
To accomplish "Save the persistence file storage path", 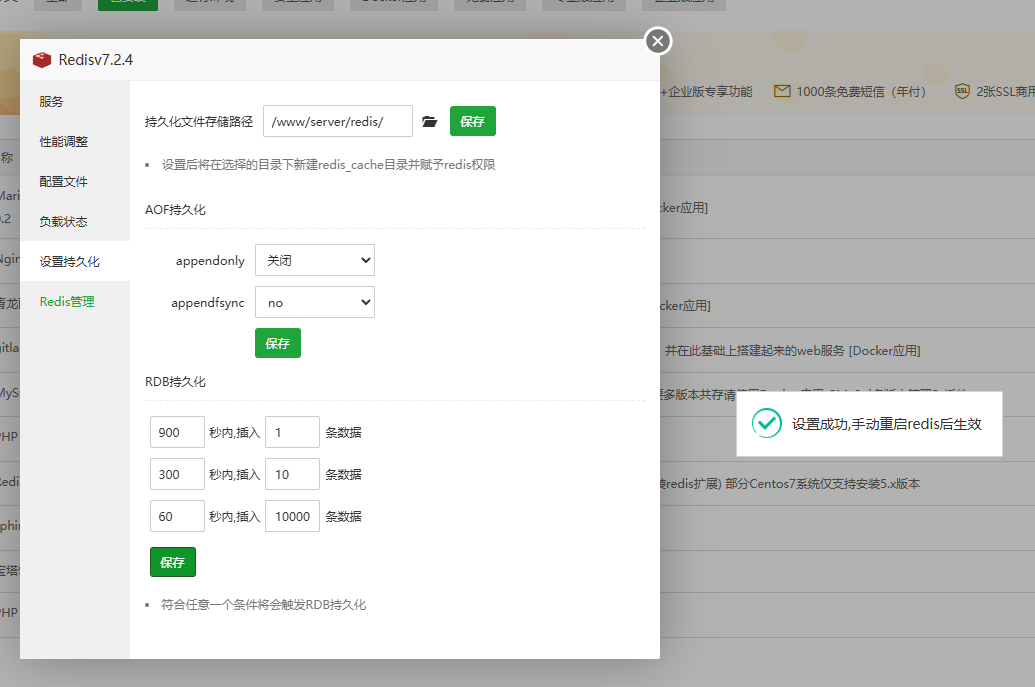I will pos(473,121).
